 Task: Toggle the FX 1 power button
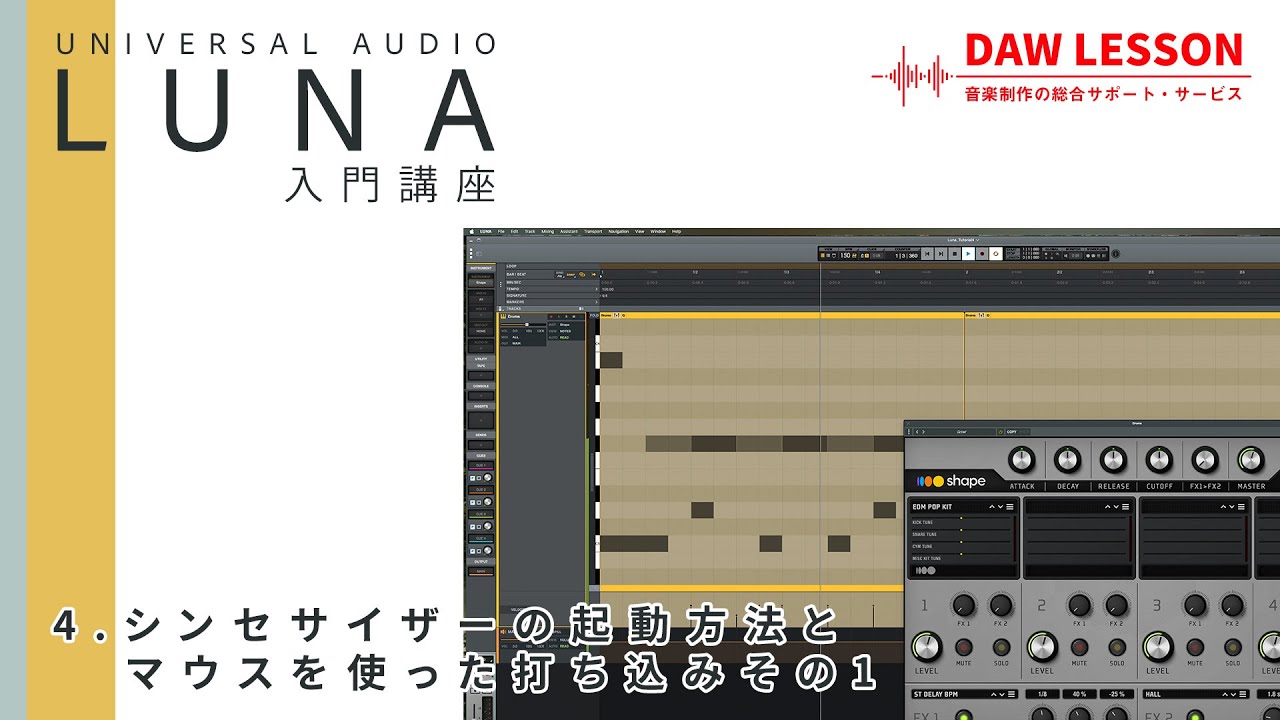point(964,715)
